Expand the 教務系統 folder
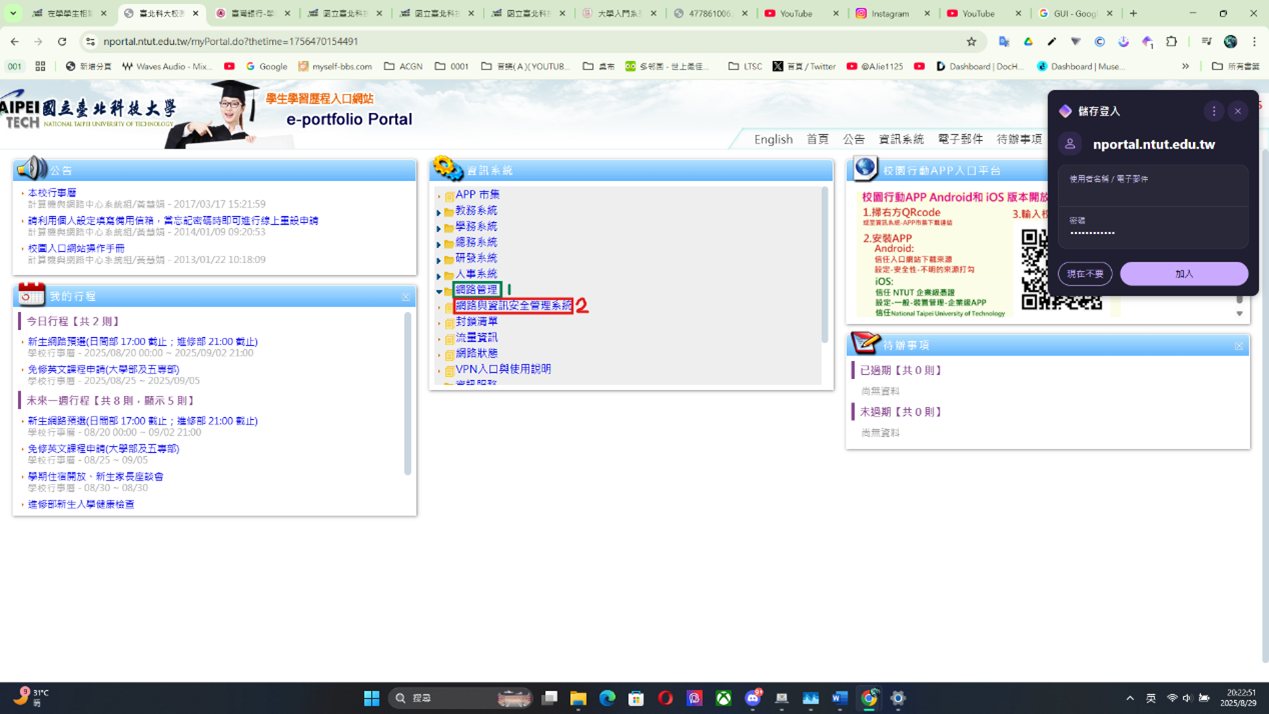 point(439,212)
